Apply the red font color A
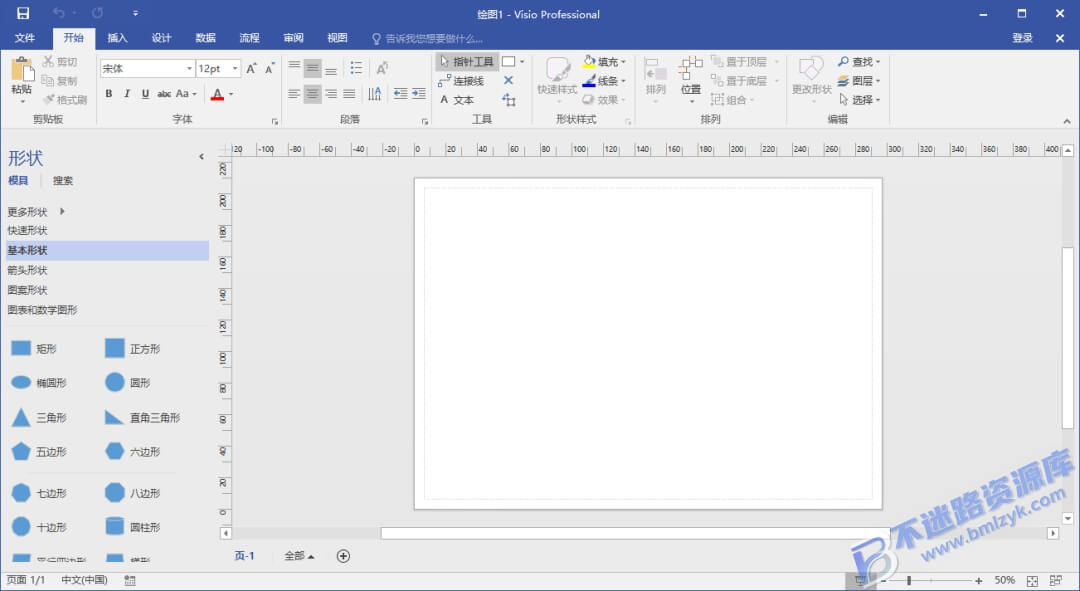 (x=217, y=94)
